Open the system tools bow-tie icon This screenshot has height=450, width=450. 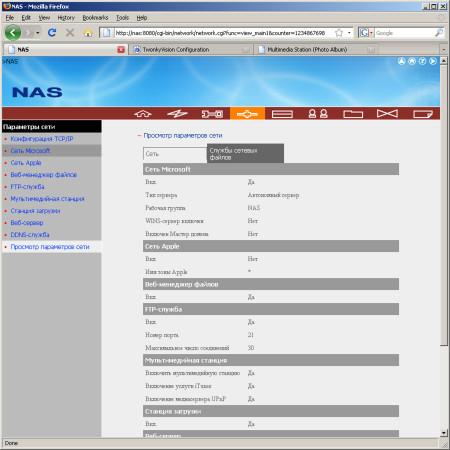(x=387, y=114)
